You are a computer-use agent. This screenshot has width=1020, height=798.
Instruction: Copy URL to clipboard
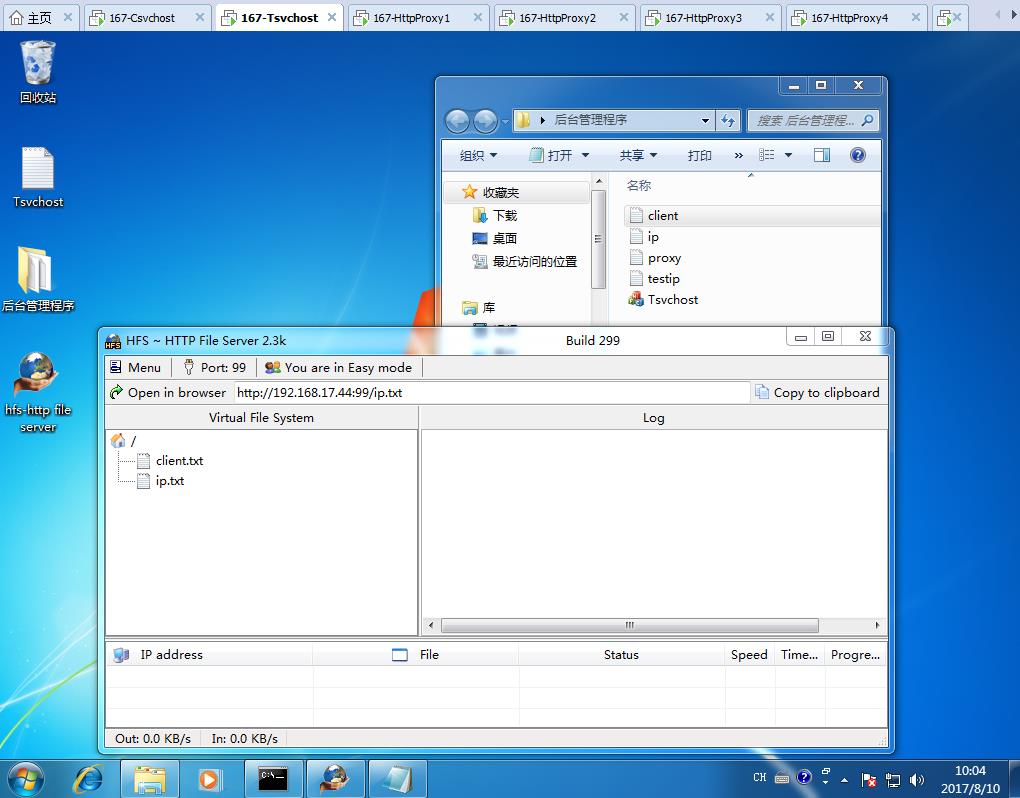click(817, 392)
